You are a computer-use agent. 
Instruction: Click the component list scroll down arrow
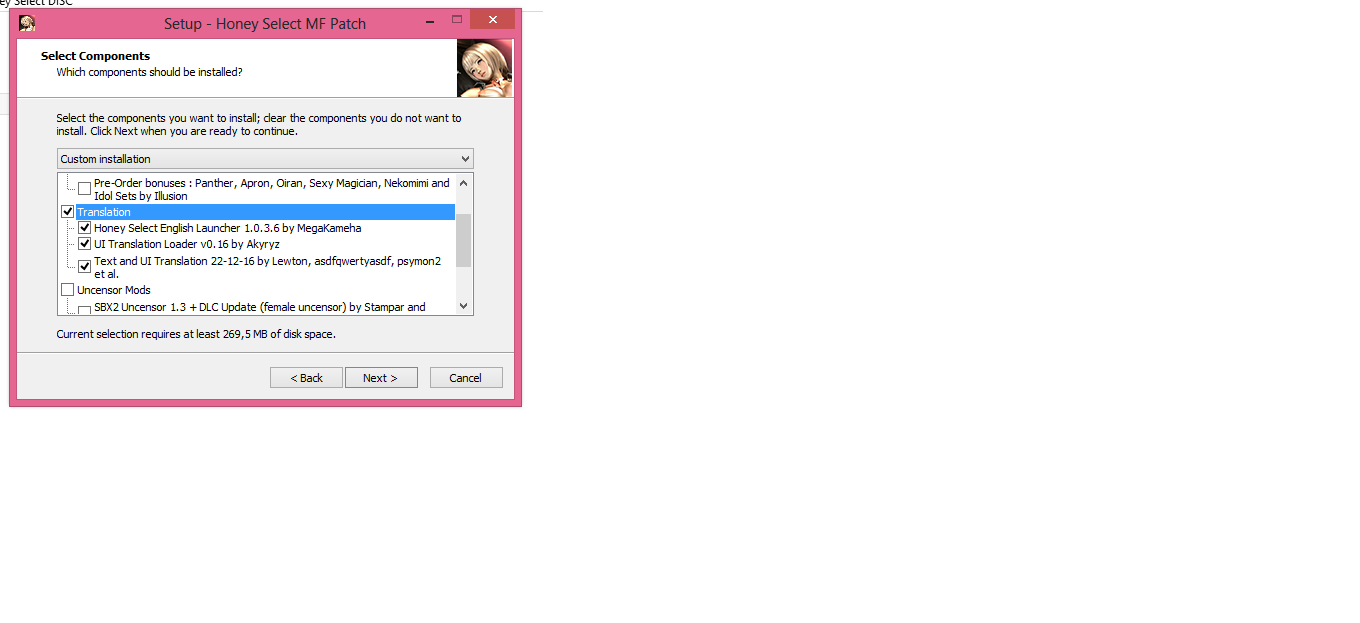tap(463, 306)
